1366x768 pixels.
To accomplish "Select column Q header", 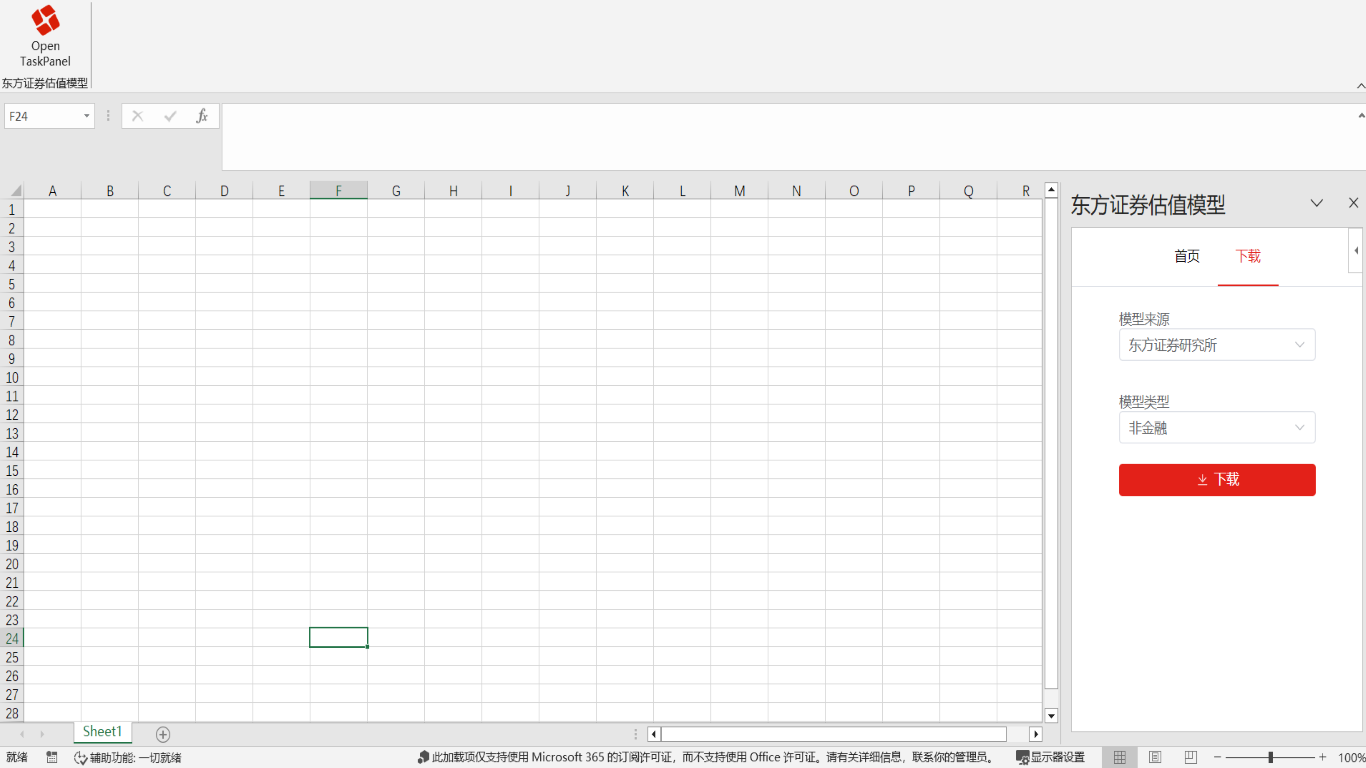I will point(968,191).
